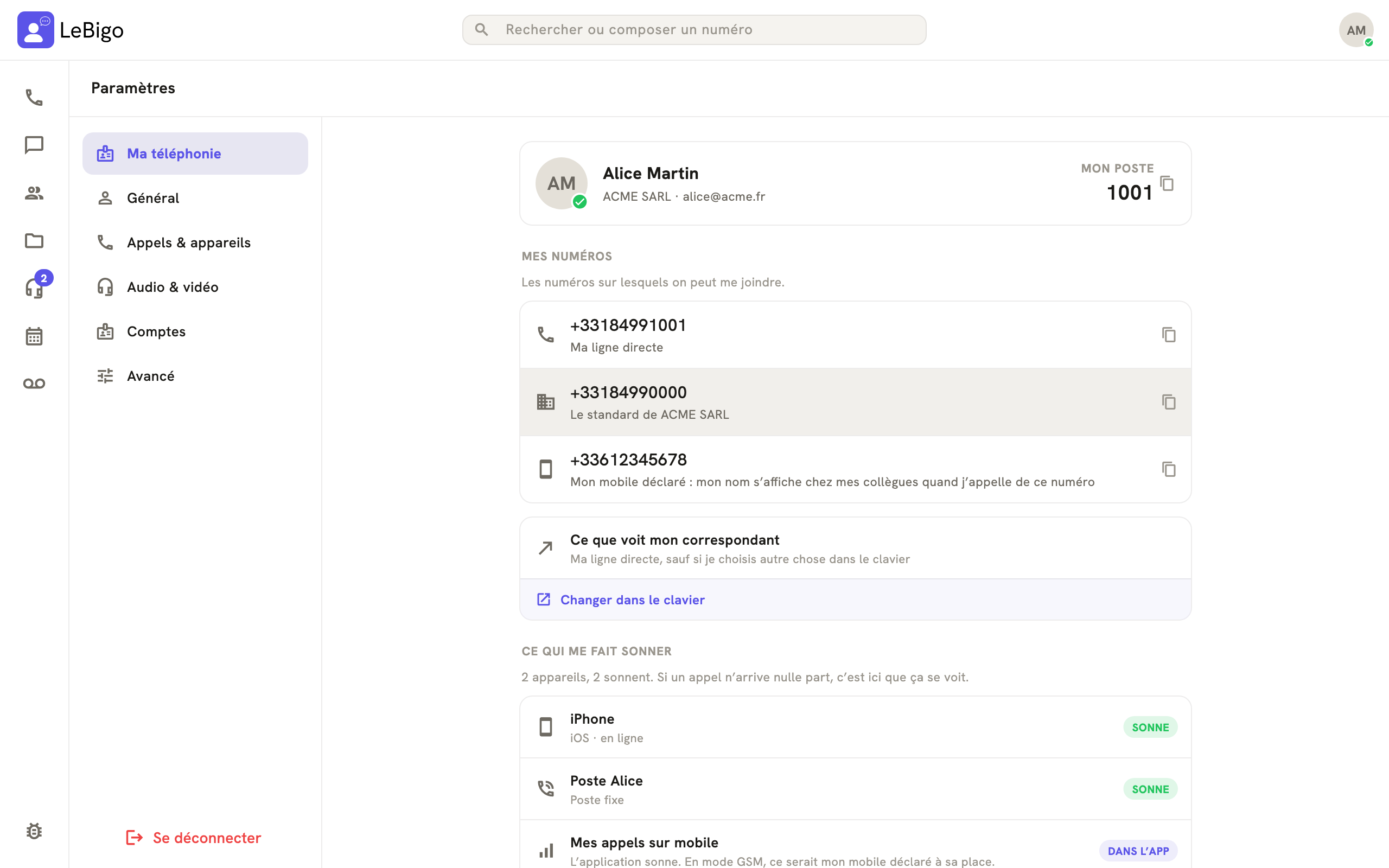The width and height of the screenshot is (1389, 868).
Task: Copy the direct line +33184991001
Action: coord(1169,335)
